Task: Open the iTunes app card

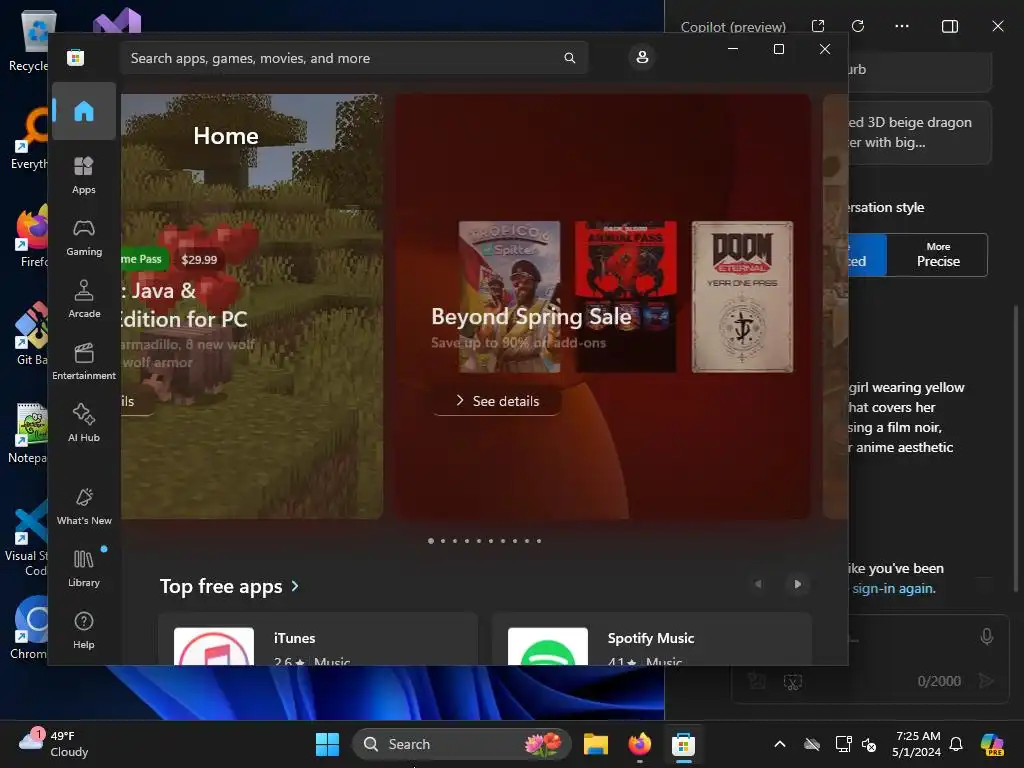Action: click(x=318, y=640)
